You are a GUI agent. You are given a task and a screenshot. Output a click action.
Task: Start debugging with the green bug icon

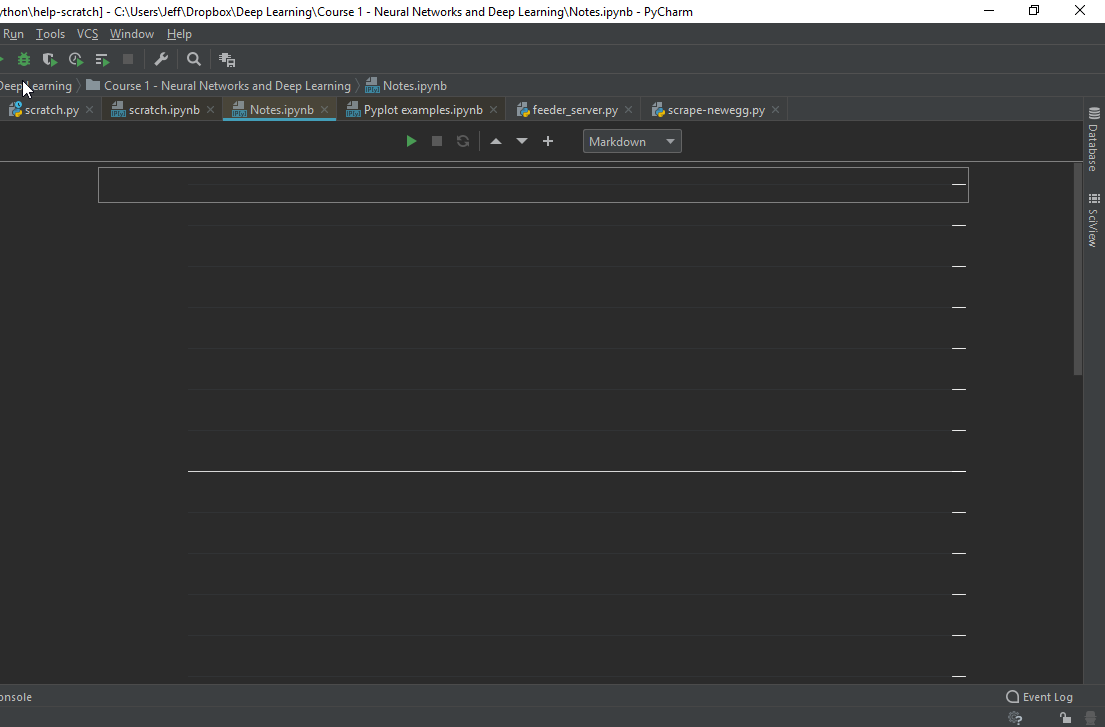24,60
